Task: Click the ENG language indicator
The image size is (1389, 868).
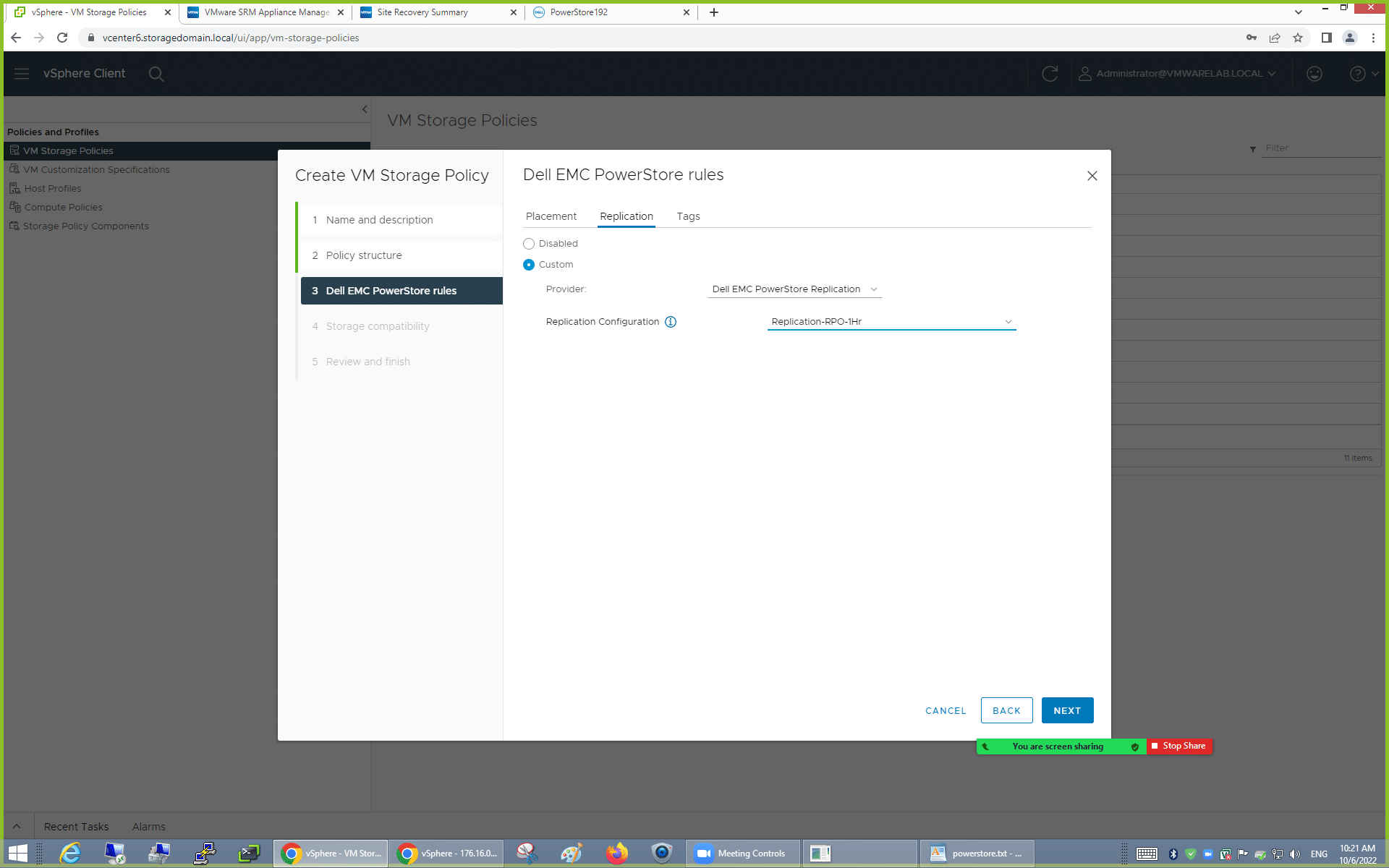Action: [x=1319, y=854]
